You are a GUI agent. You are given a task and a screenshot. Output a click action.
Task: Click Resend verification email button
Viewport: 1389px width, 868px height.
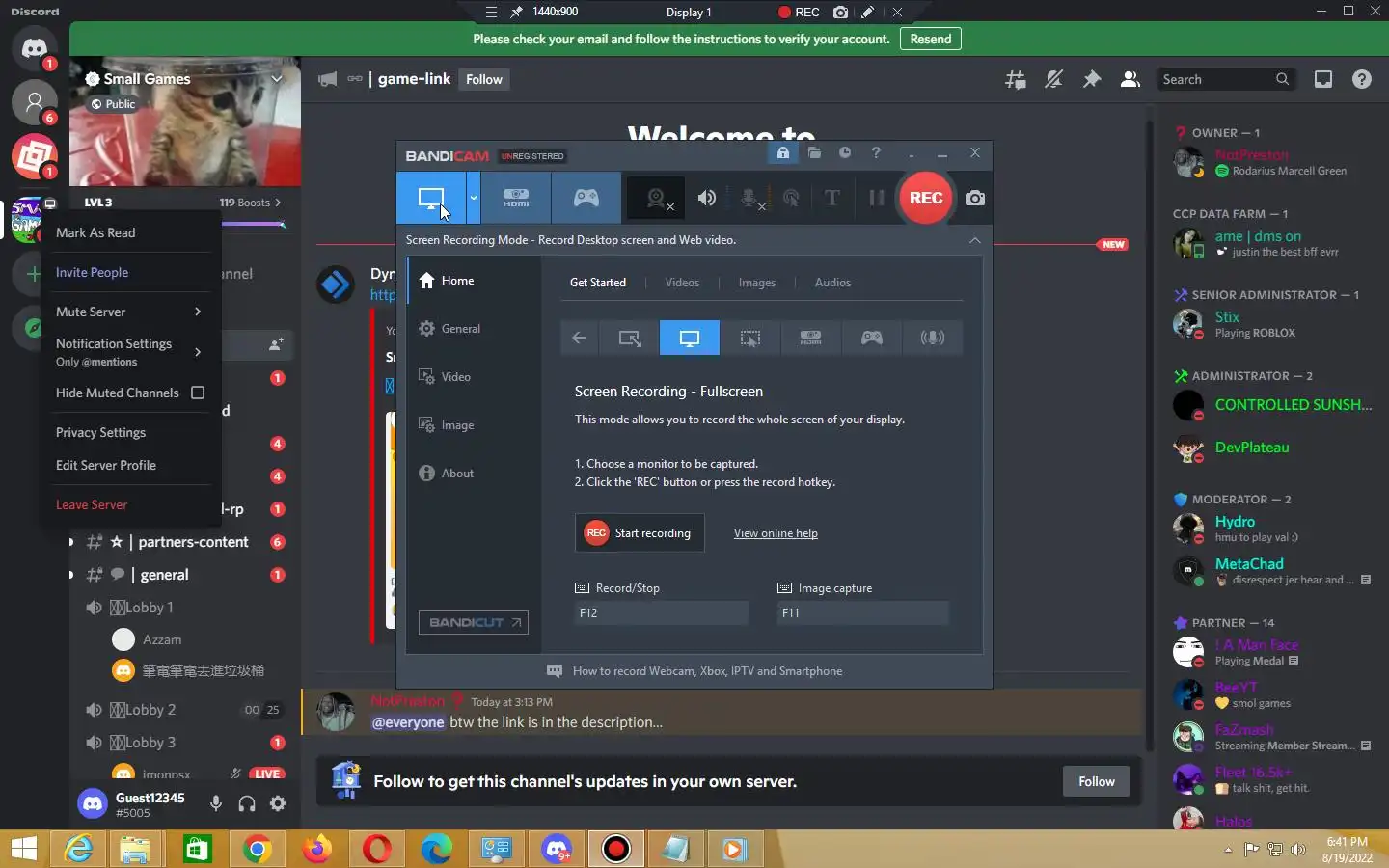(x=931, y=40)
